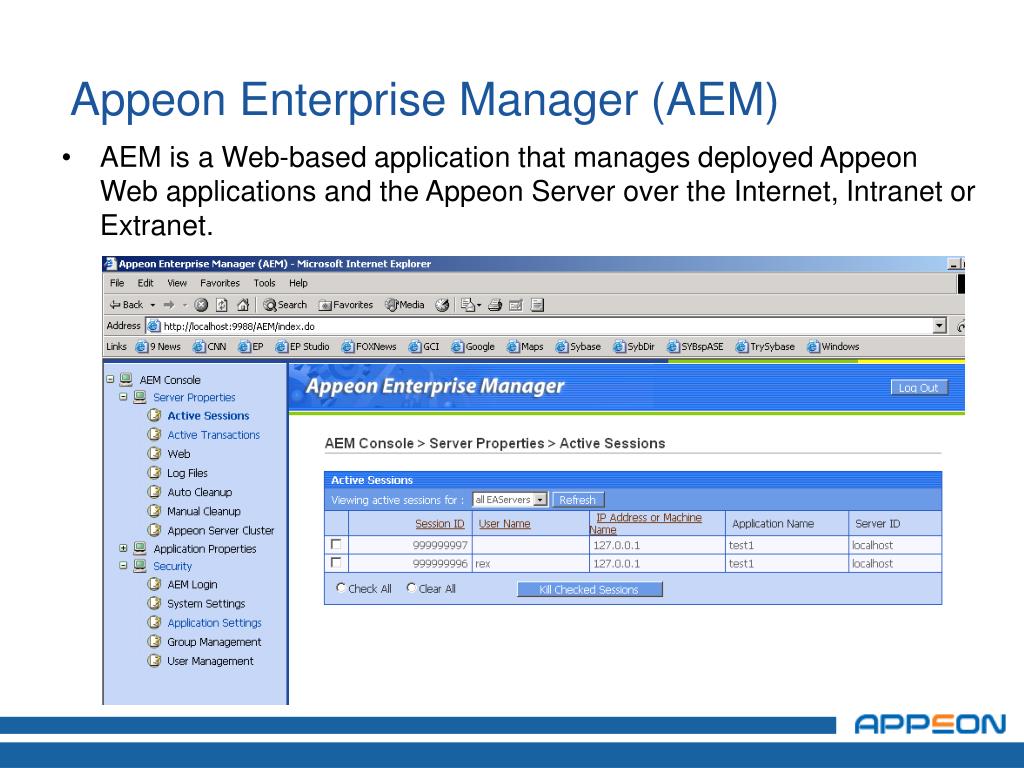Open the Tools menu
Image resolution: width=1024 pixels, height=768 pixels.
(264, 283)
